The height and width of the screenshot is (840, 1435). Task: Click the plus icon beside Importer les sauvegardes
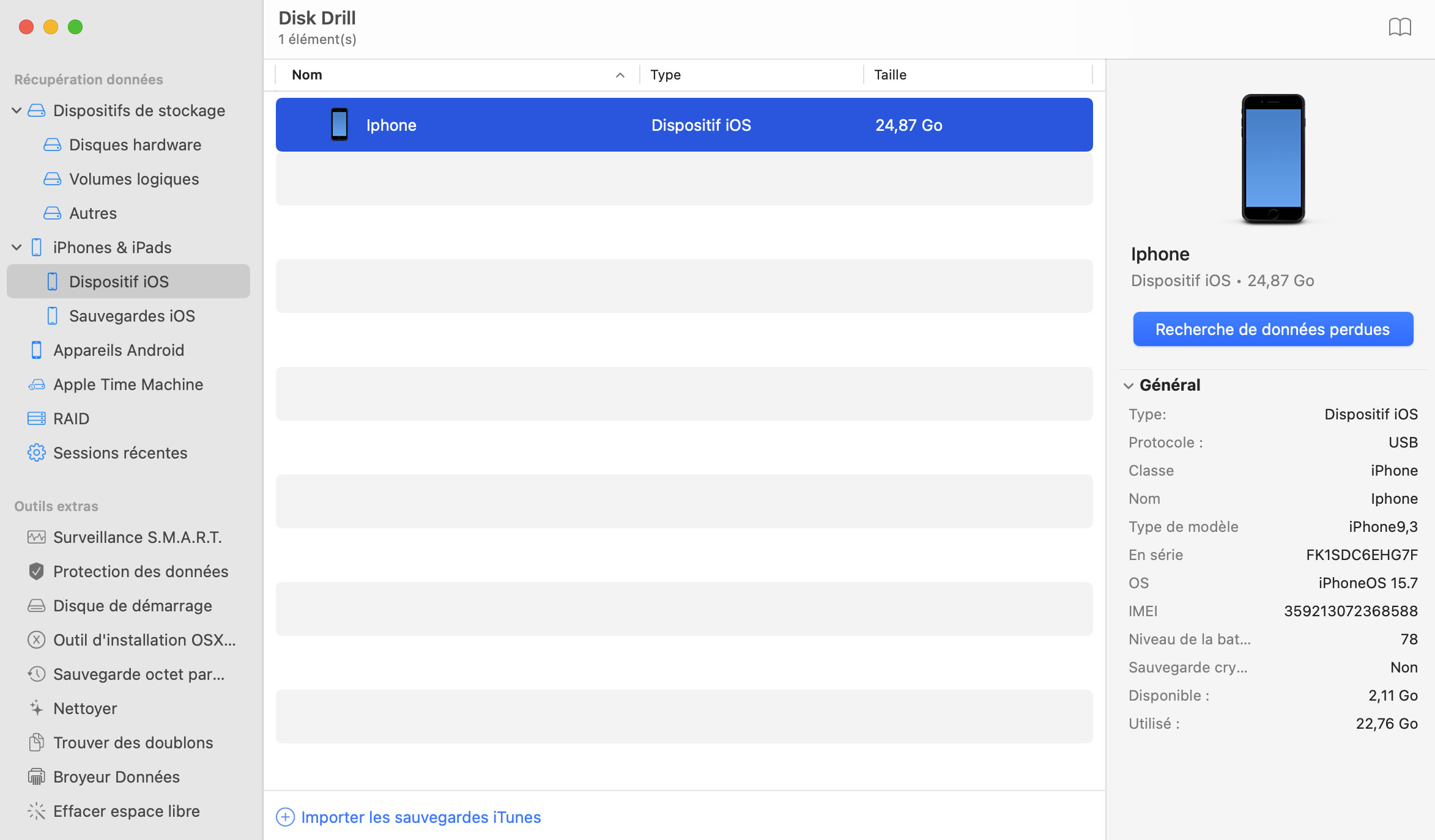click(x=286, y=817)
